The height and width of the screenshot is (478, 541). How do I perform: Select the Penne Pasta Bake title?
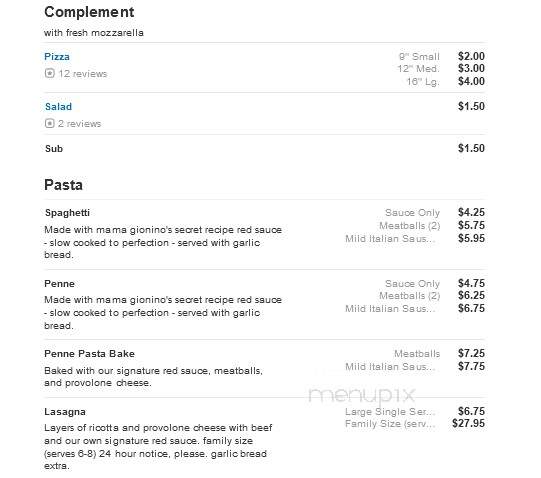pyautogui.click(x=89, y=354)
